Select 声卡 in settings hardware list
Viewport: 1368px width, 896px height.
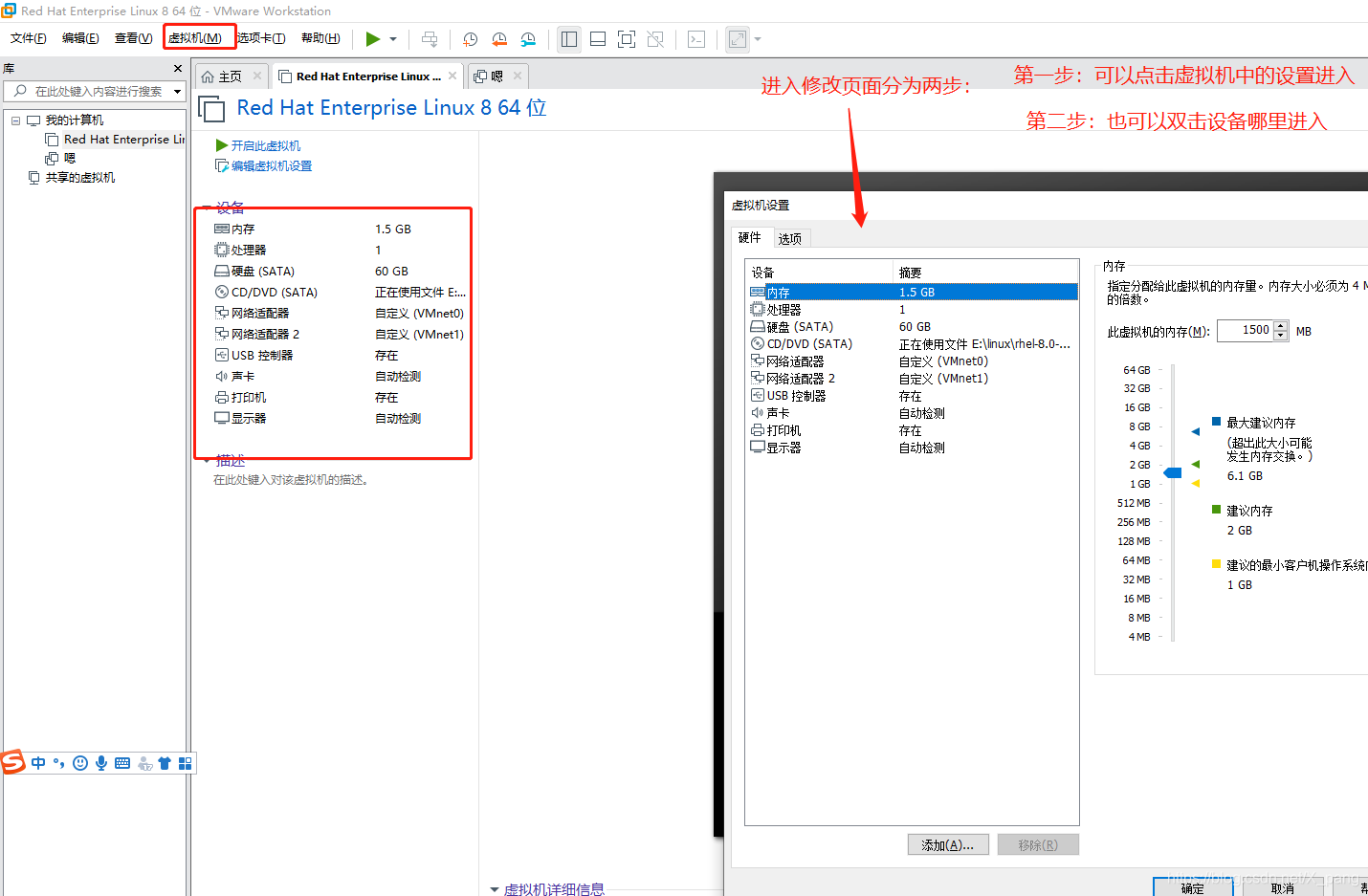point(913,413)
